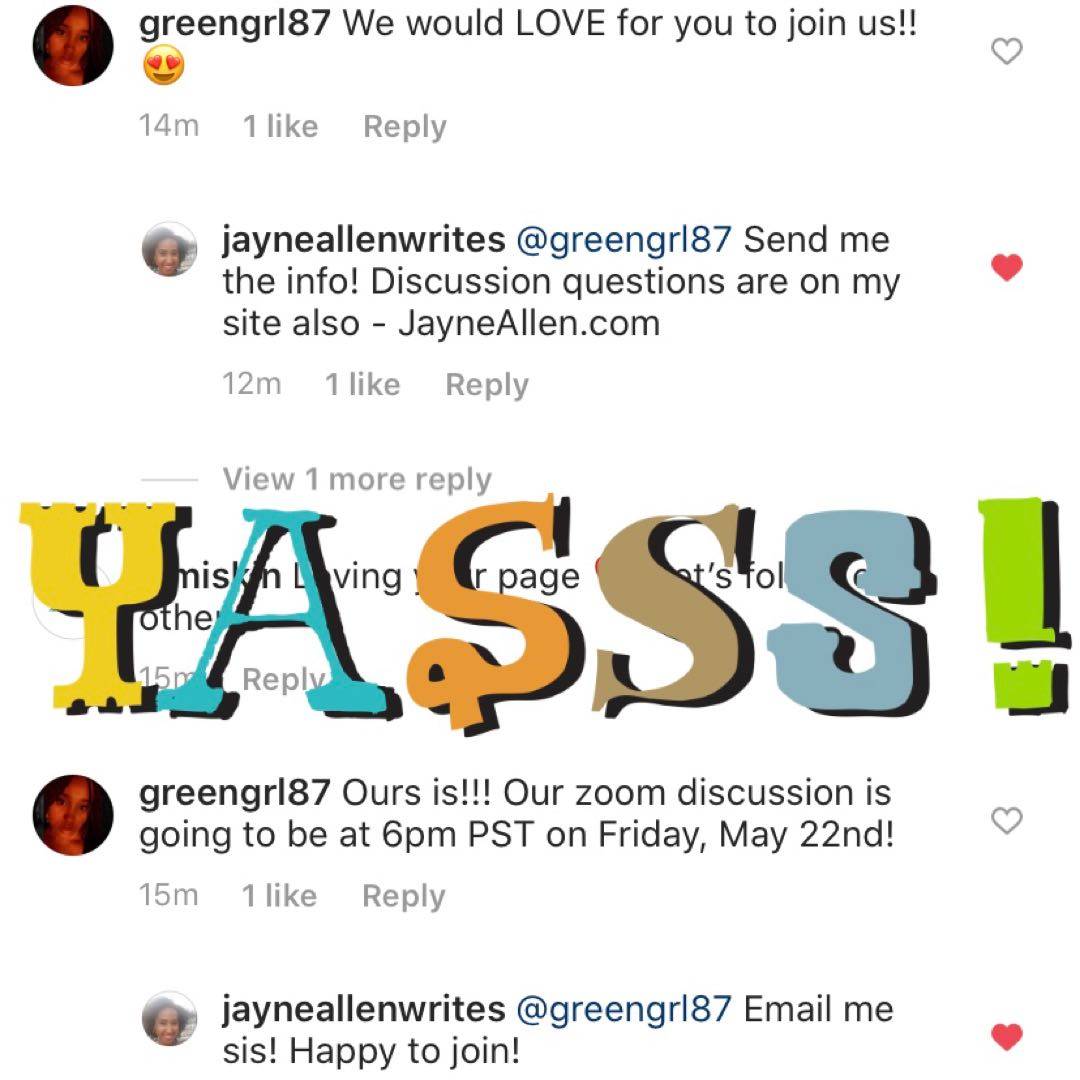Open @greengrl87 mention in 'Email me sis' reply

pos(623,1010)
